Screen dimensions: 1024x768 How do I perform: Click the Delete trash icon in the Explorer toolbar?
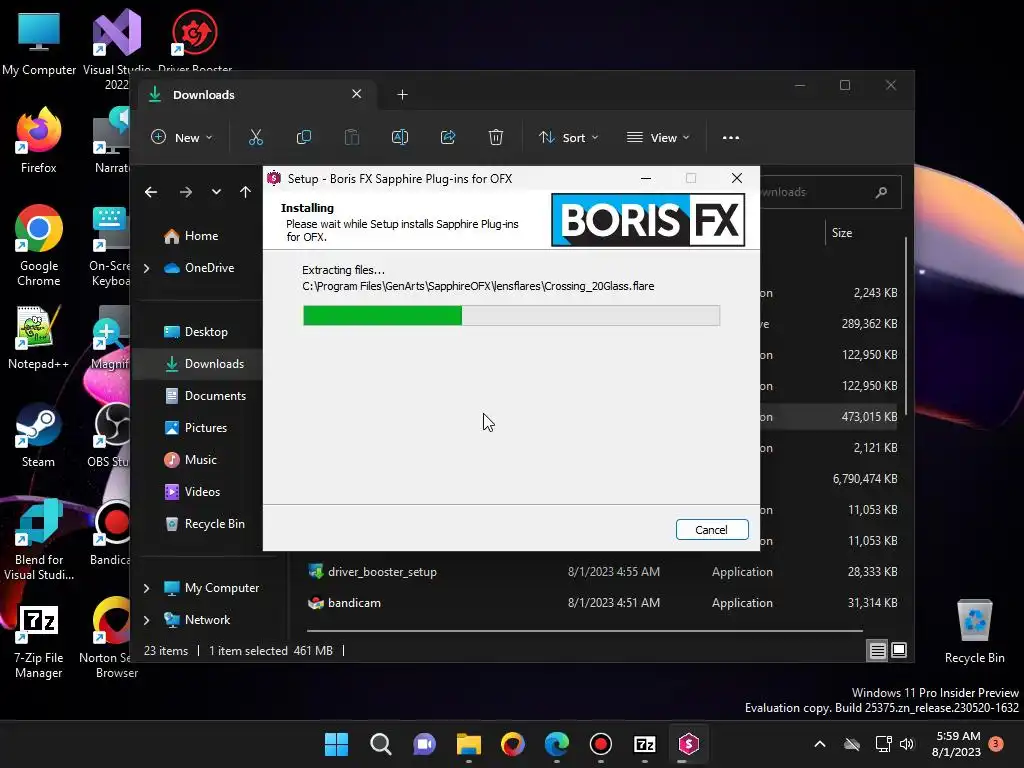click(x=496, y=137)
